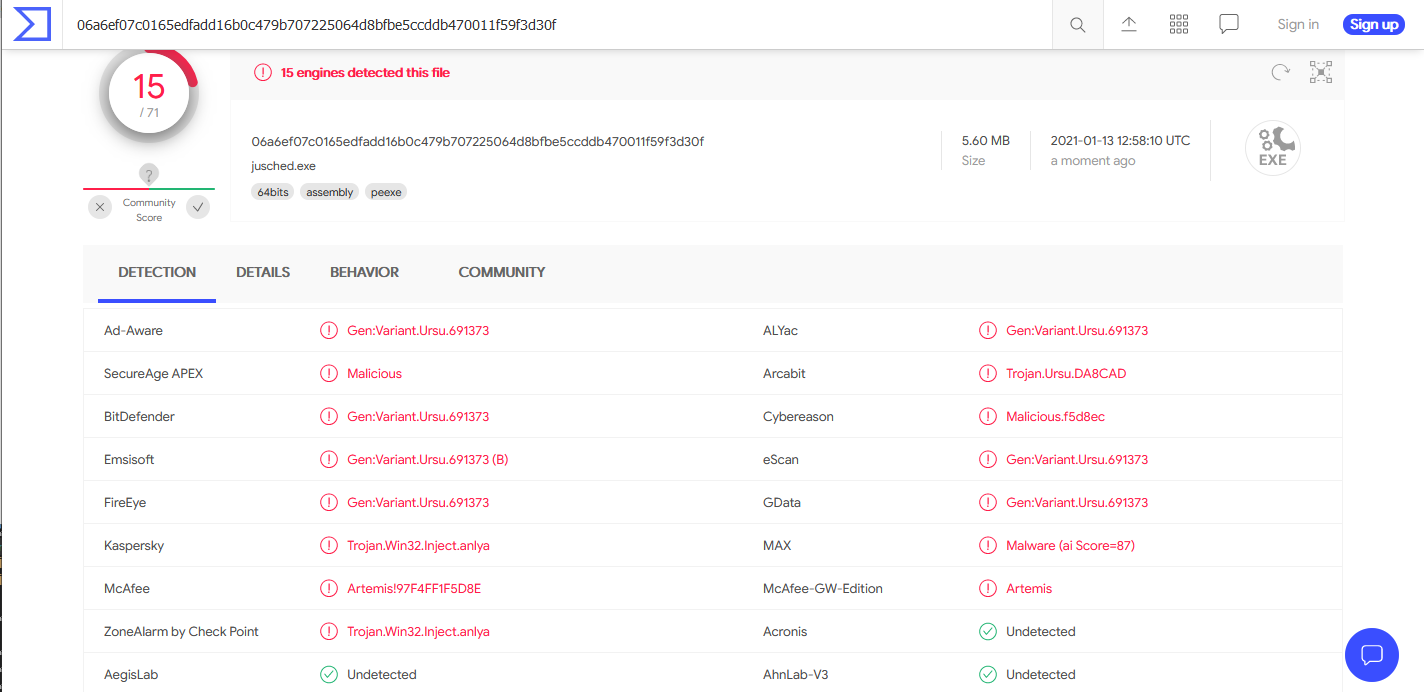The width and height of the screenshot is (1424, 692).
Task: Switch to the BEHAVIOR tab
Action: (x=364, y=272)
